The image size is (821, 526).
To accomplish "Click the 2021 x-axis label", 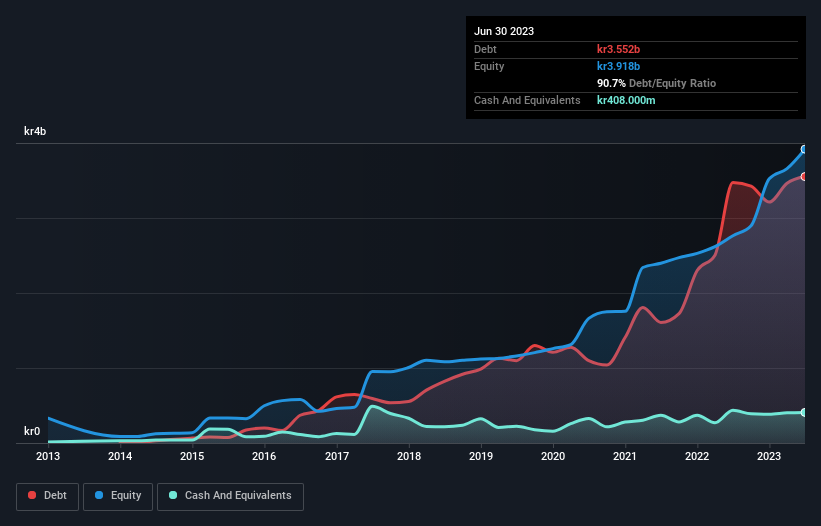I will coord(625,456).
